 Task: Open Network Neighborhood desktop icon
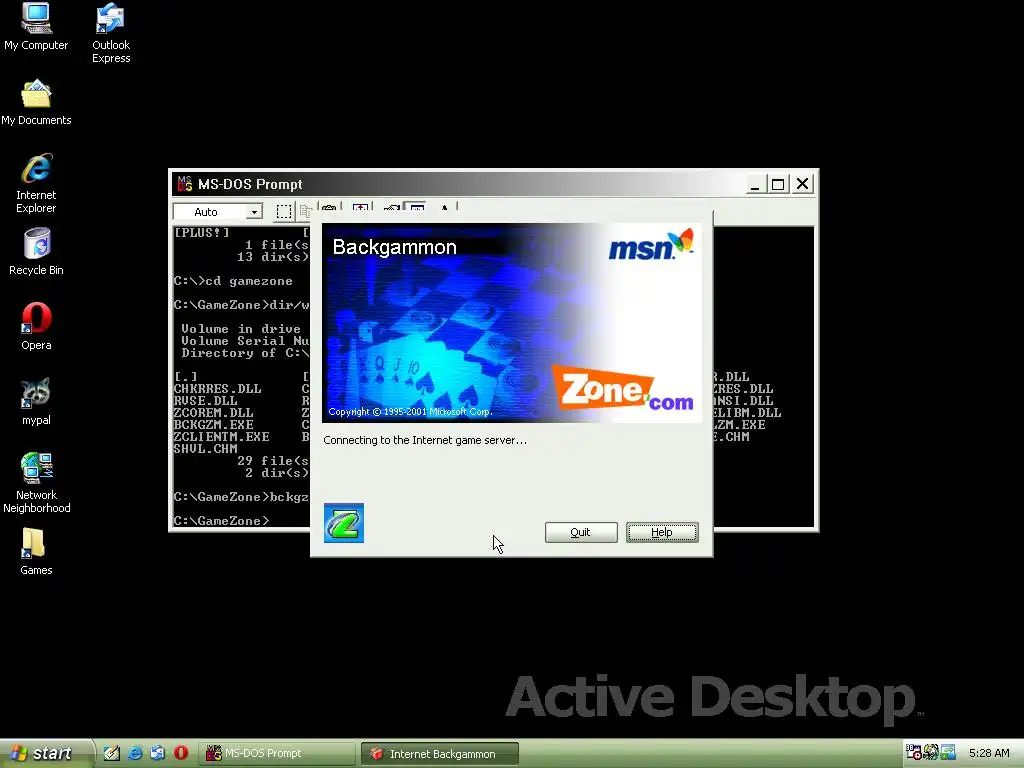pos(36,483)
